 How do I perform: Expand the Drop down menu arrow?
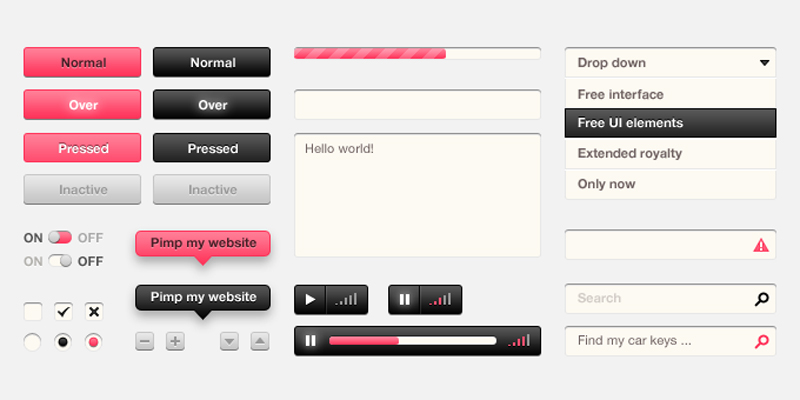click(764, 63)
